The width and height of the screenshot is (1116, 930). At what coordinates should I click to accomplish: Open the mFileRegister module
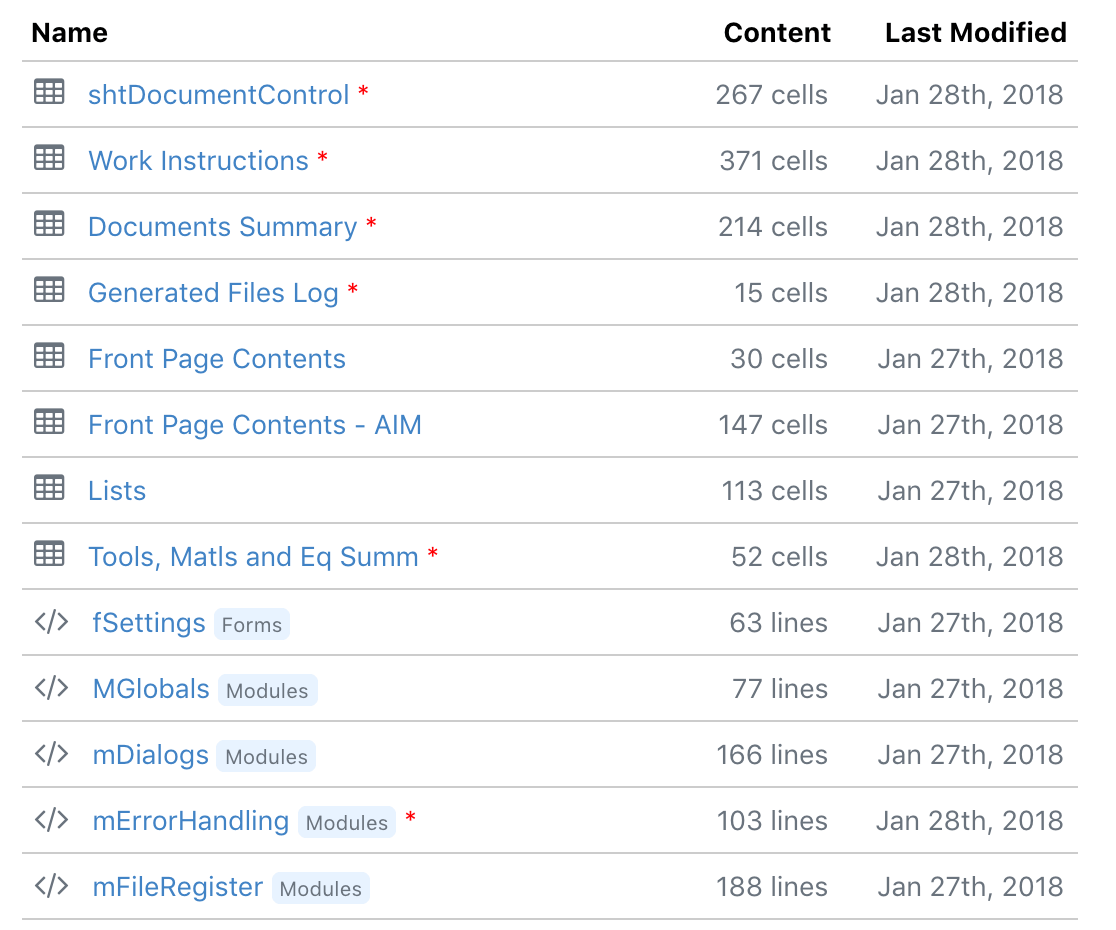coord(177,887)
